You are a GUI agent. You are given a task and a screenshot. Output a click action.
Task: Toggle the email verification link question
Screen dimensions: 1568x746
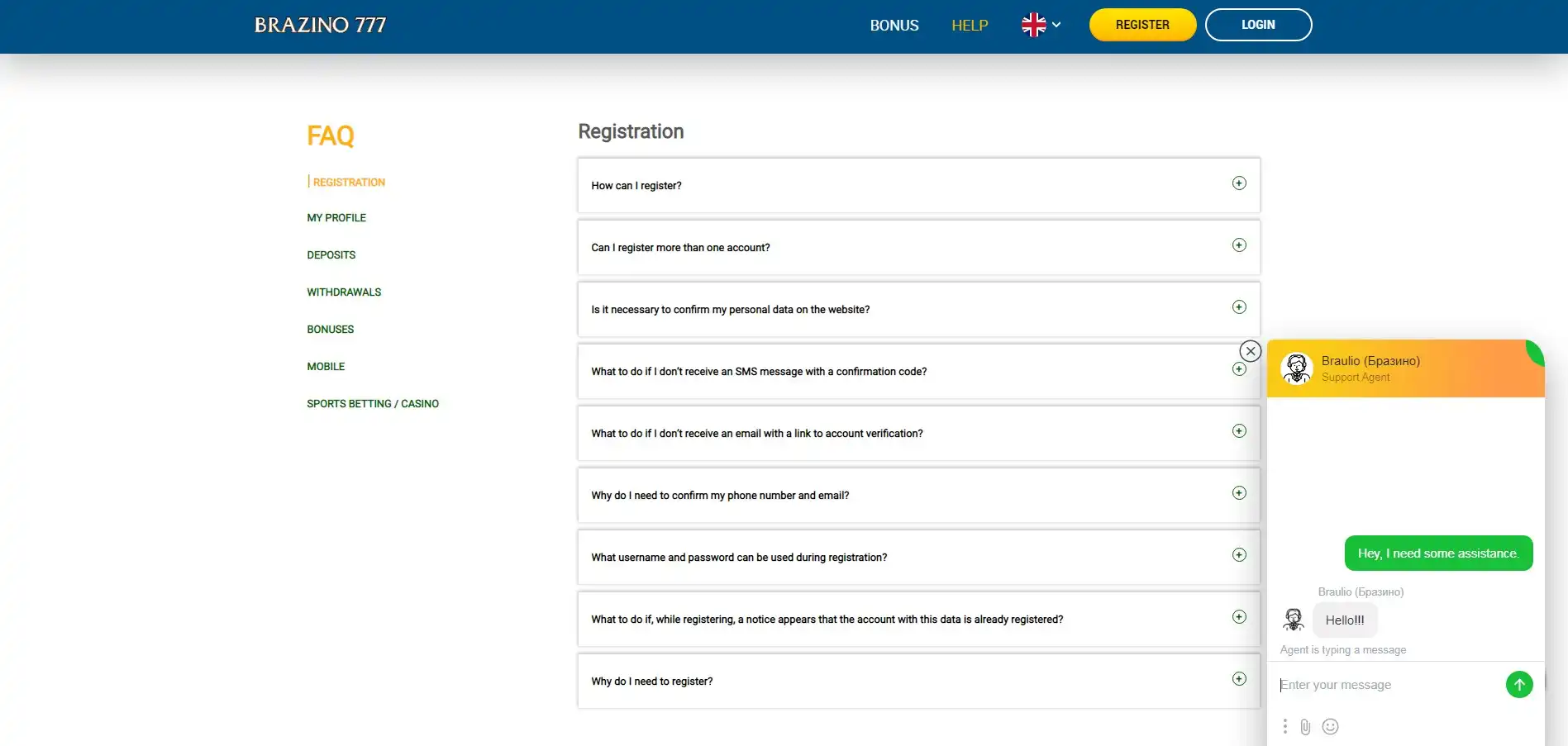(x=1238, y=431)
